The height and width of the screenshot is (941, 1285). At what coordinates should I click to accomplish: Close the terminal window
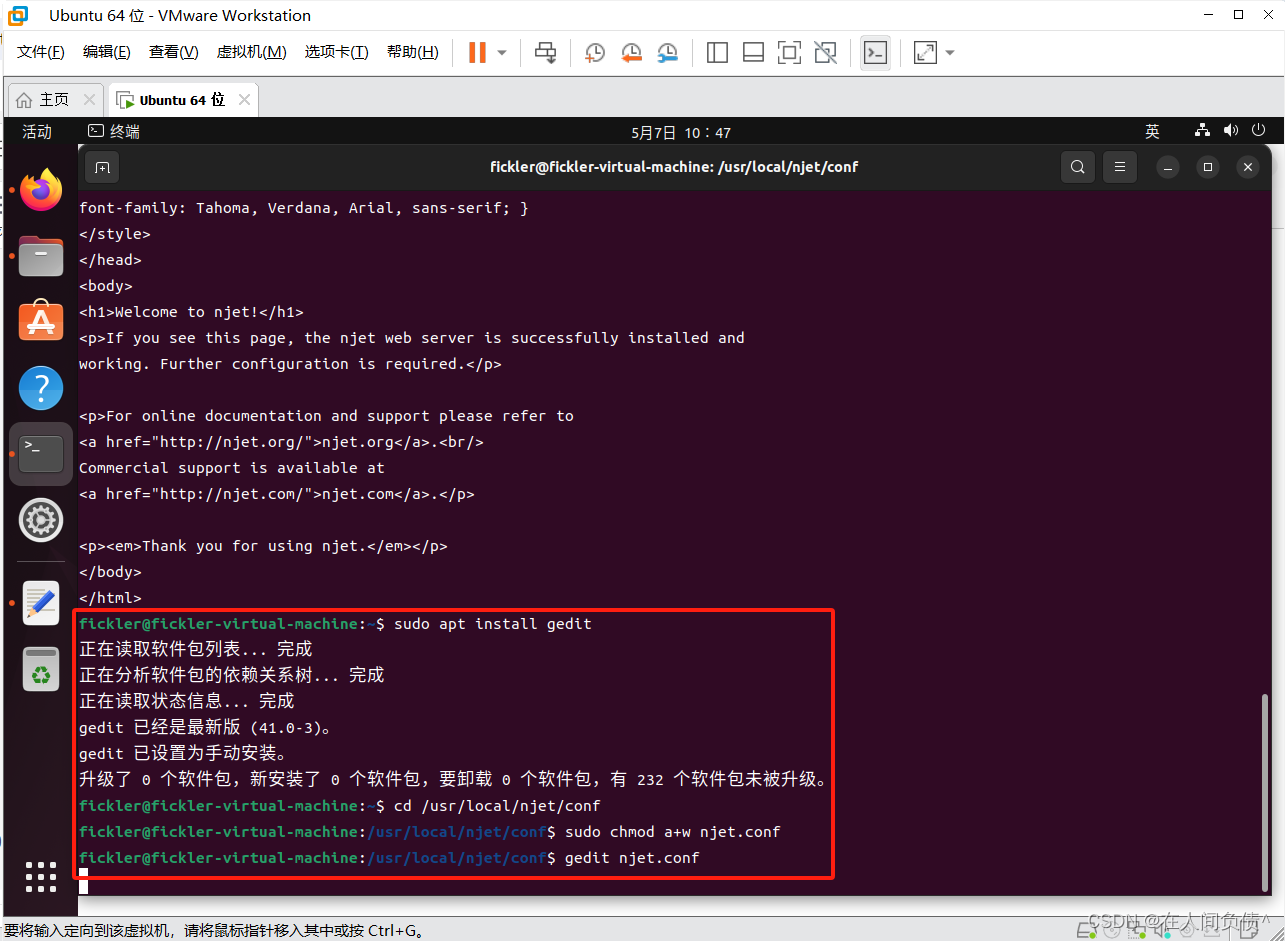(x=1247, y=167)
